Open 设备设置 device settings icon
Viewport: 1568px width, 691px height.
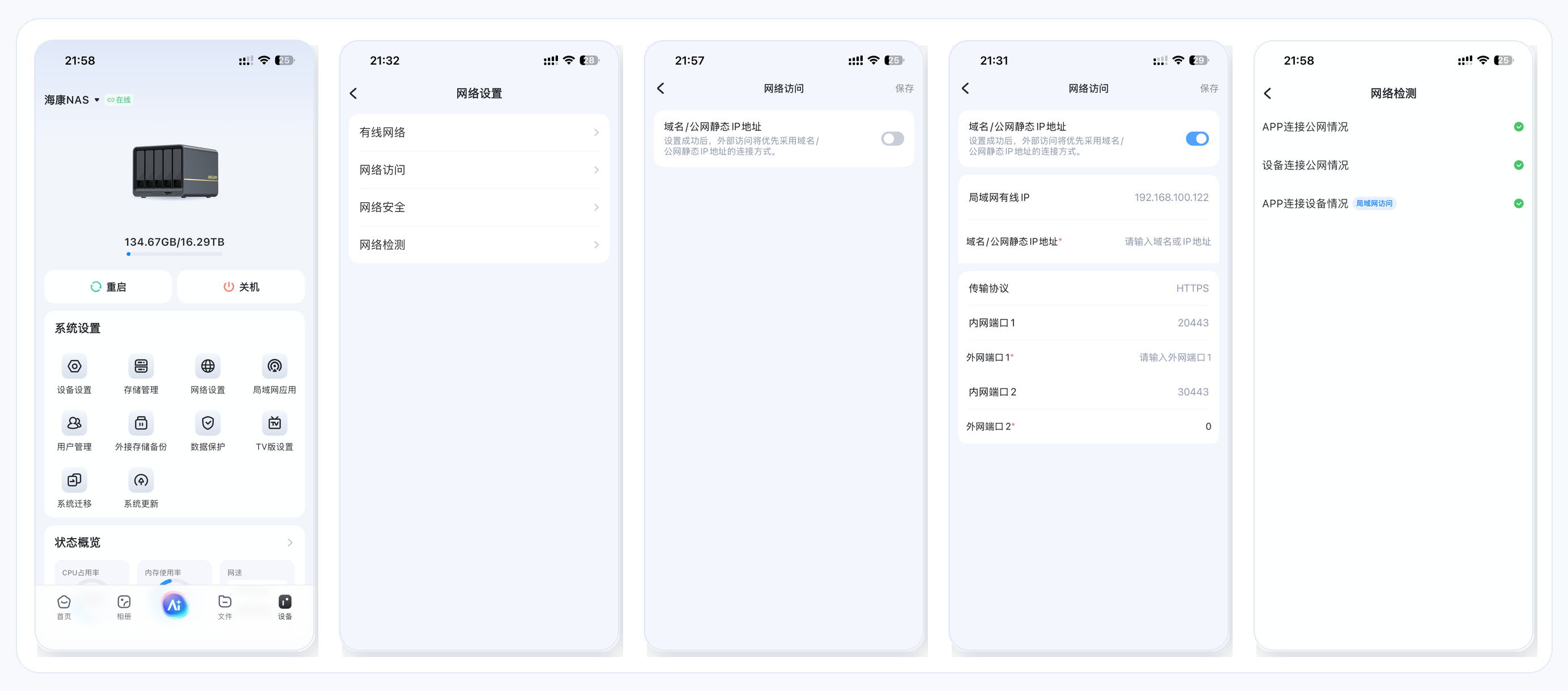coord(74,366)
